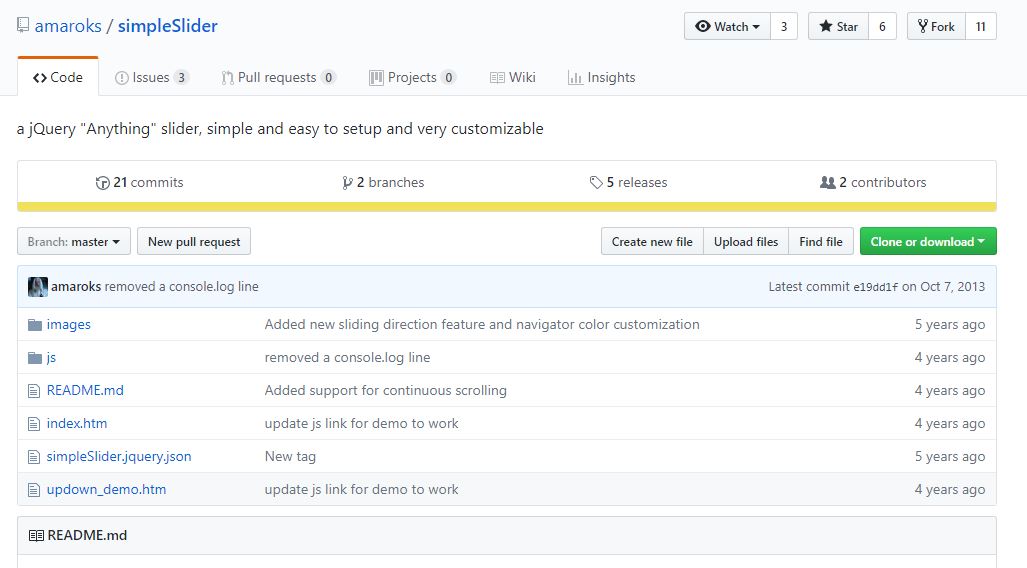Screen dimensions: 1027x568
Task: Click the commits history clock icon
Action: point(102,183)
